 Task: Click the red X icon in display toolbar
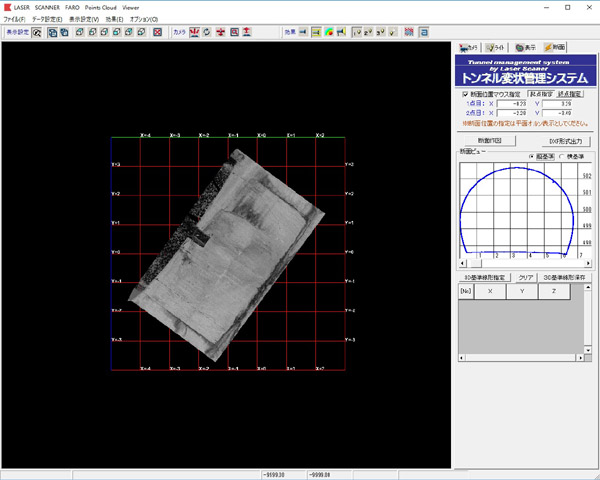coord(158,32)
